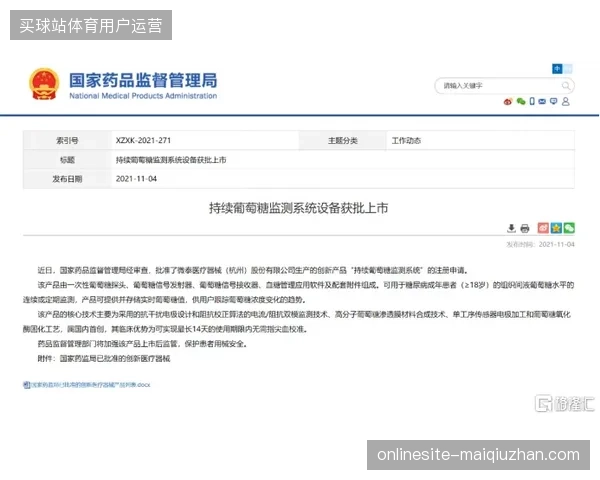Click the 主题分类 label cell

tap(342, 140)
